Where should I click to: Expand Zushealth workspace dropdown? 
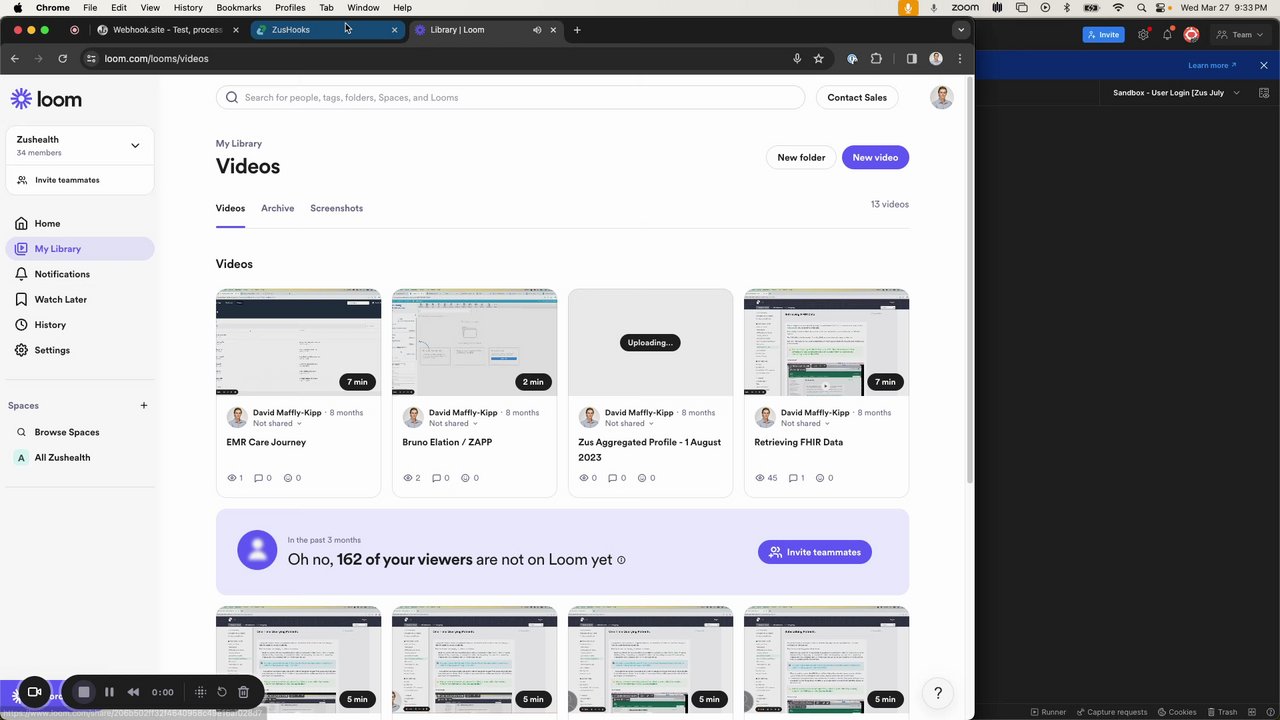135,146
